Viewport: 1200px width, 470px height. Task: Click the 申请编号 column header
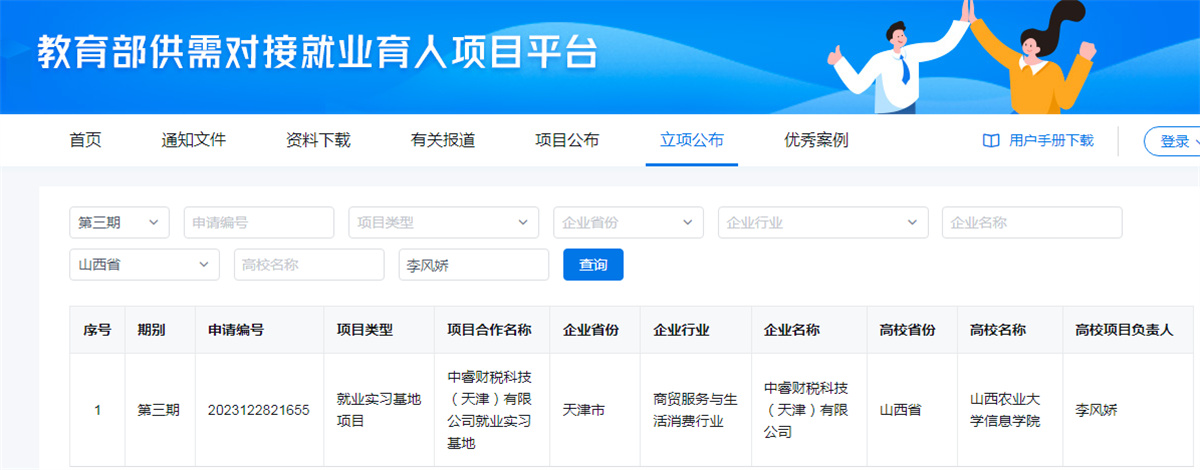259,330
